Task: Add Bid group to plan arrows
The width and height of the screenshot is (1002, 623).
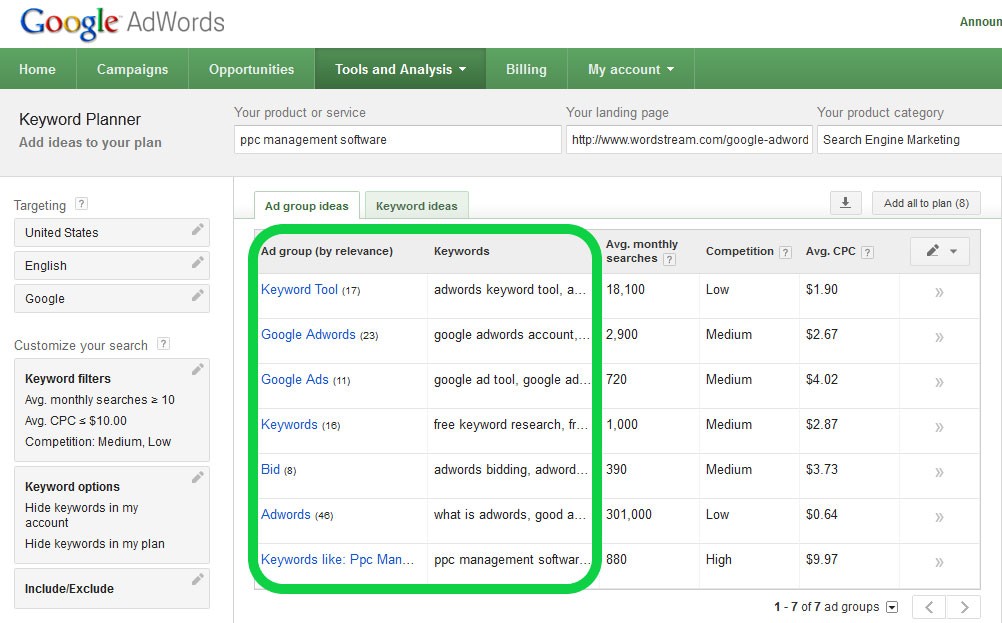Action: pos(939,473)
